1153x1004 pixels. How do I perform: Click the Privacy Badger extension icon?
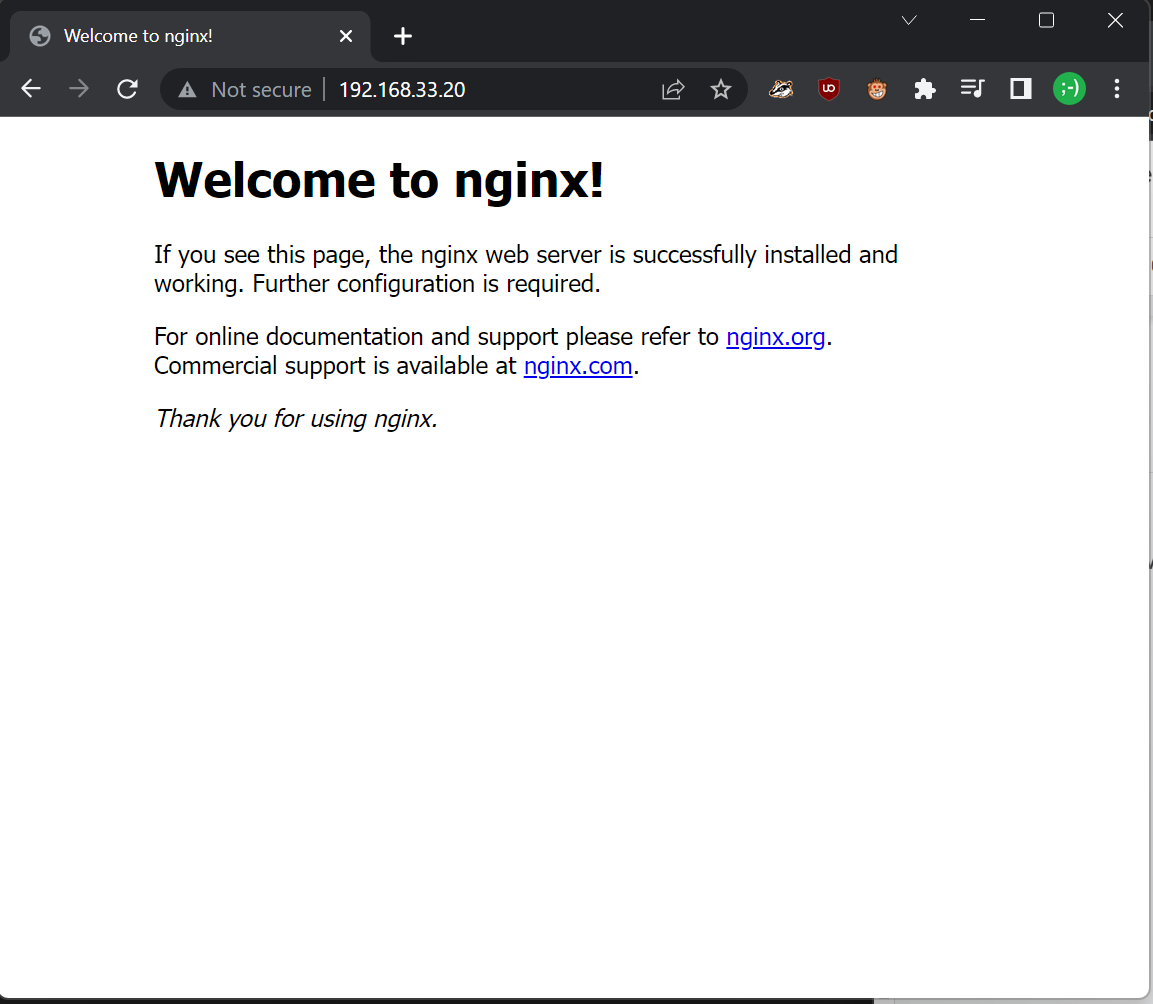(781, 90)
